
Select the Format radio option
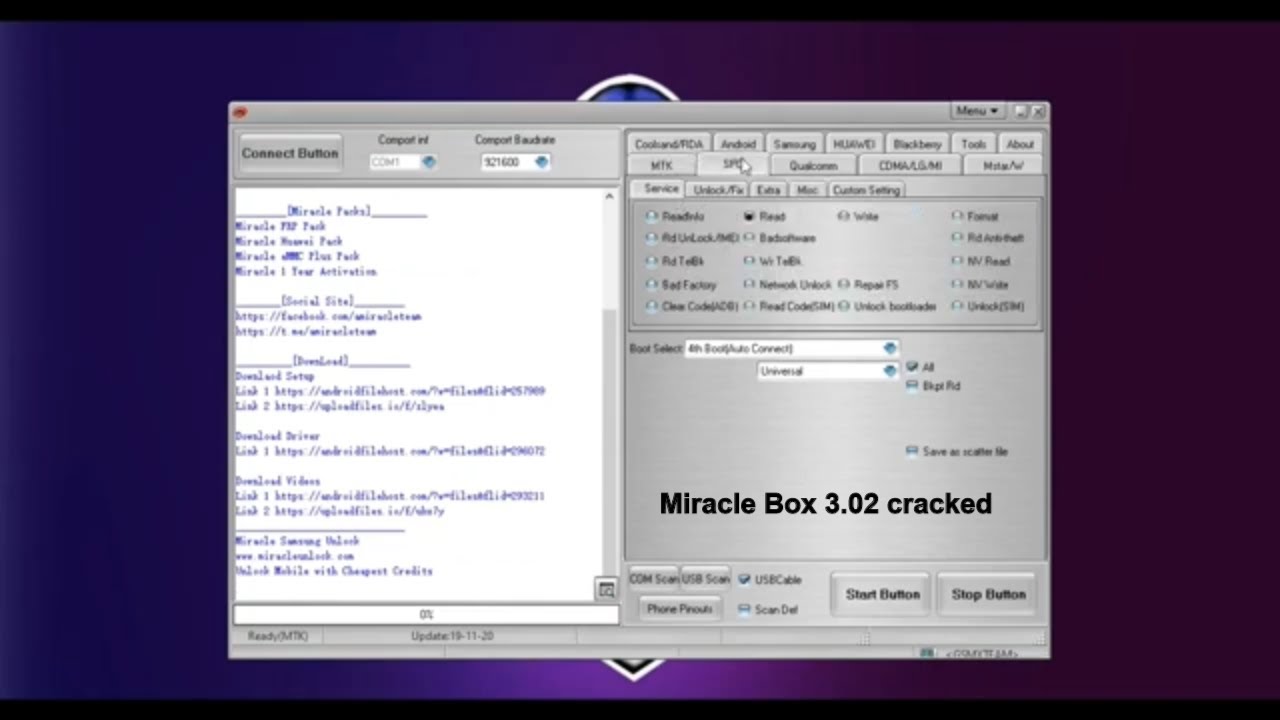point(975,216)
